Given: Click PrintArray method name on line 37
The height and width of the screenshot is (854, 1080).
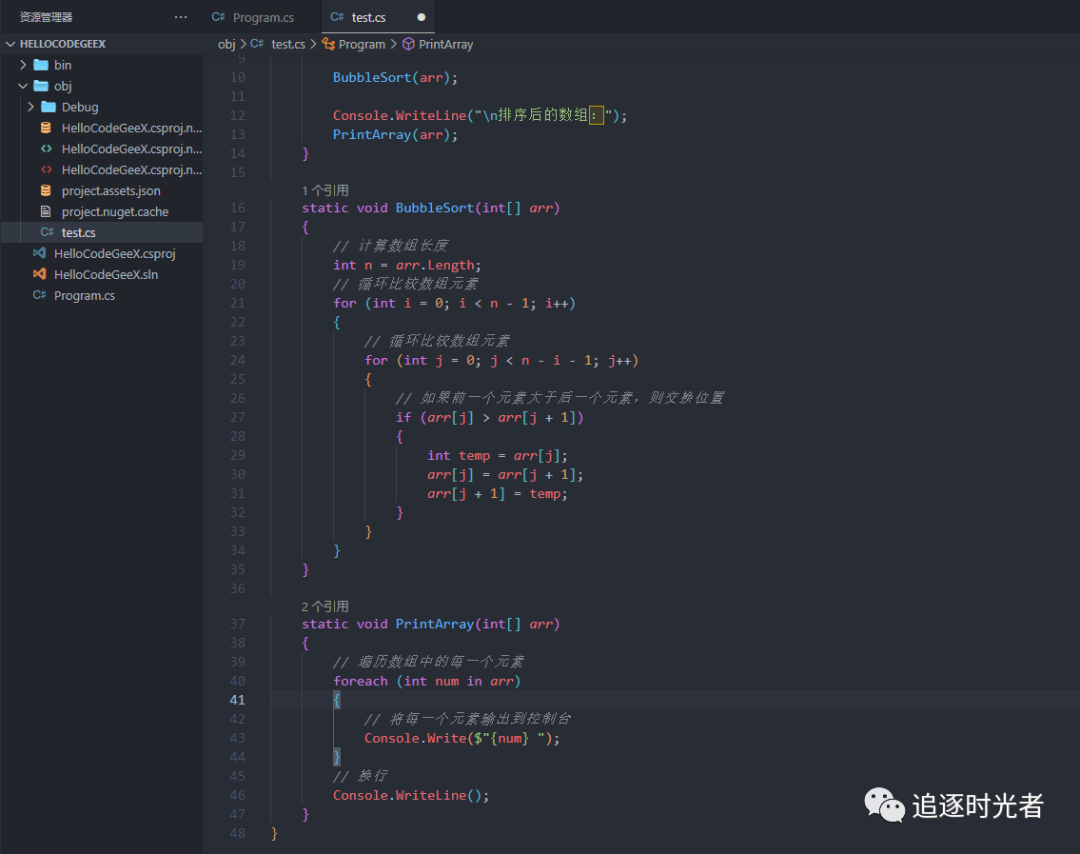Looking at the screenshot, I should (x=435, y=624).
